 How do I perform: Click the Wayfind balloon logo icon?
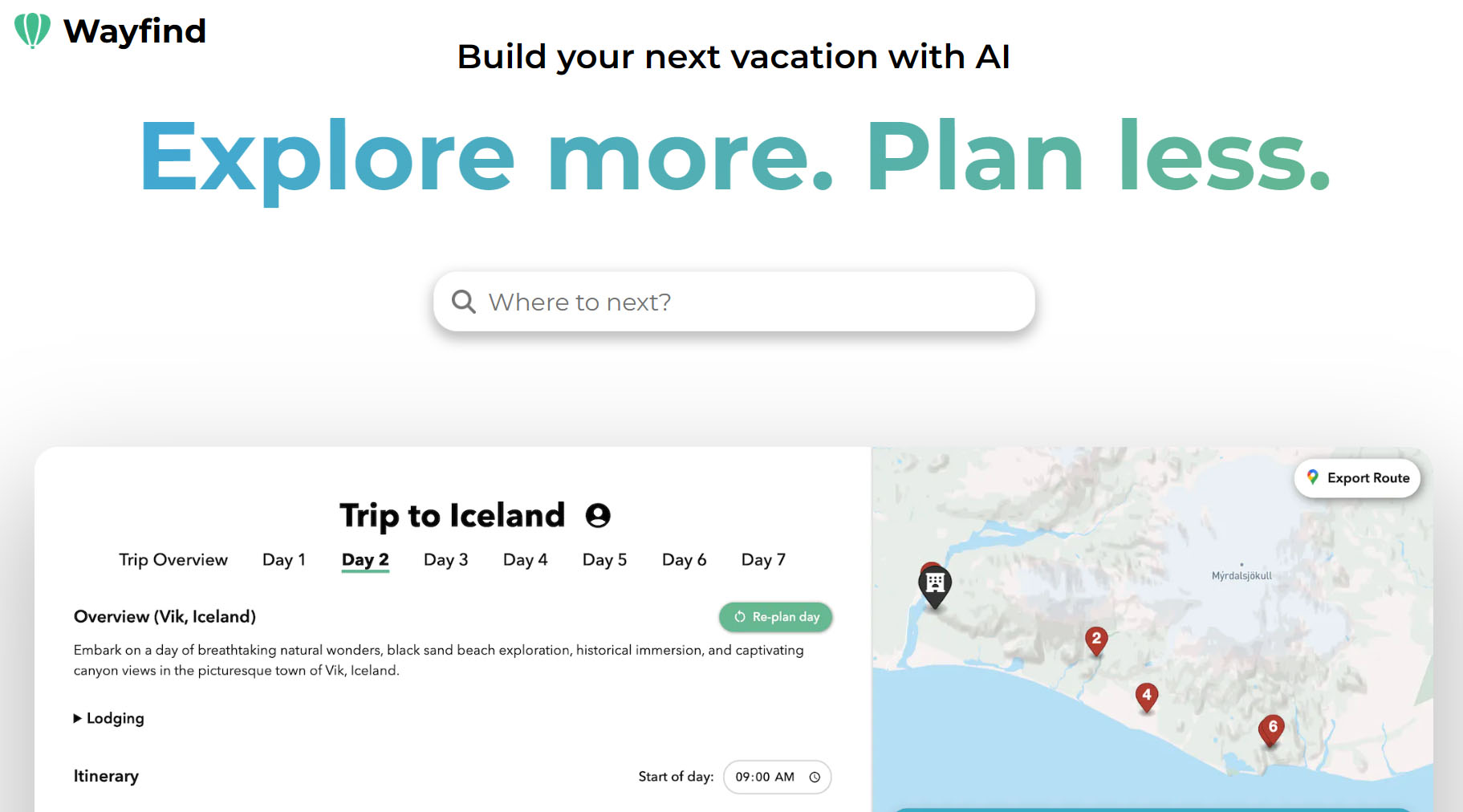(32, 30)
